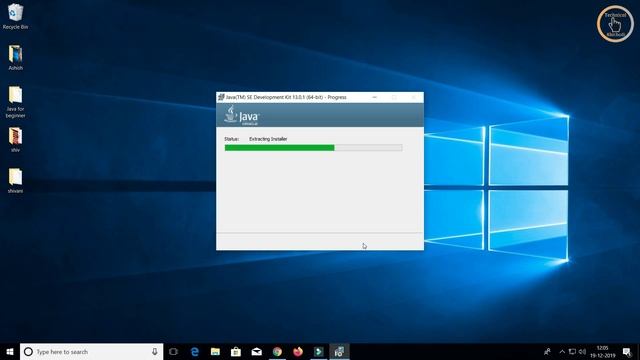Click the Extracting Installer status text
The height and width of the screenshot is (360, 640).
[x=268, y=139]
